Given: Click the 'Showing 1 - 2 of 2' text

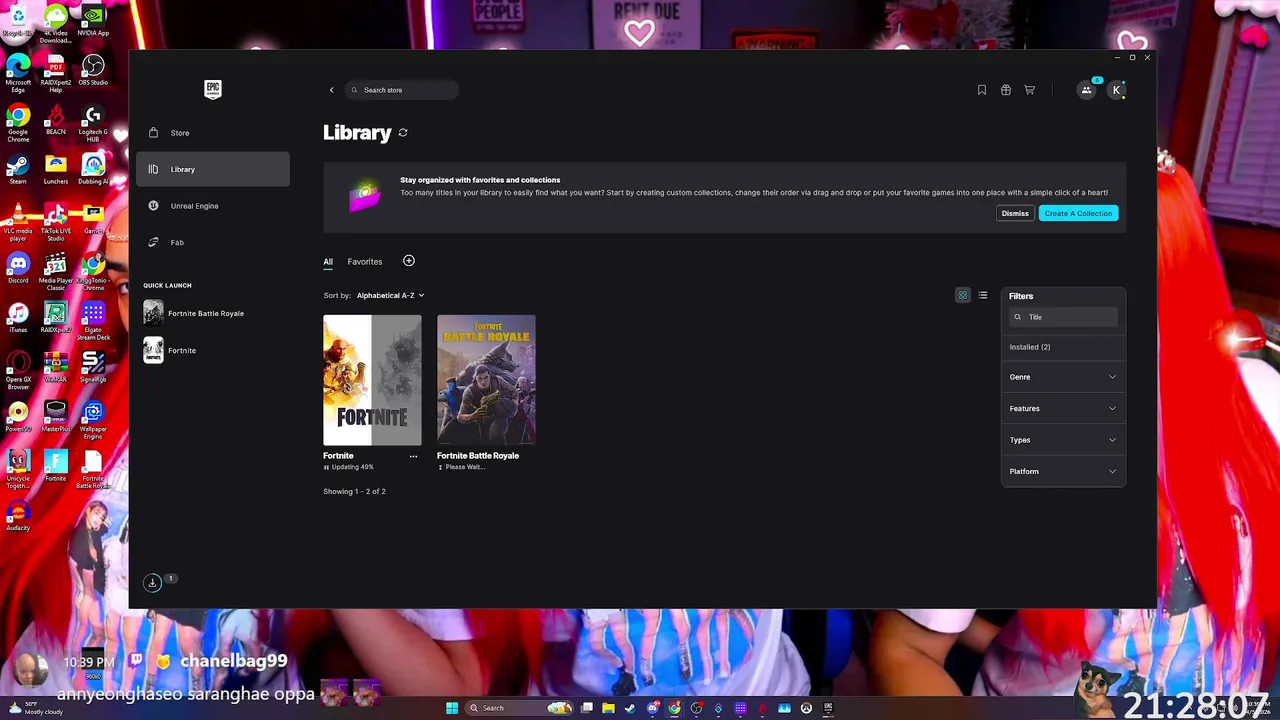Looking at the screenshot, I should tap(354, 492).
